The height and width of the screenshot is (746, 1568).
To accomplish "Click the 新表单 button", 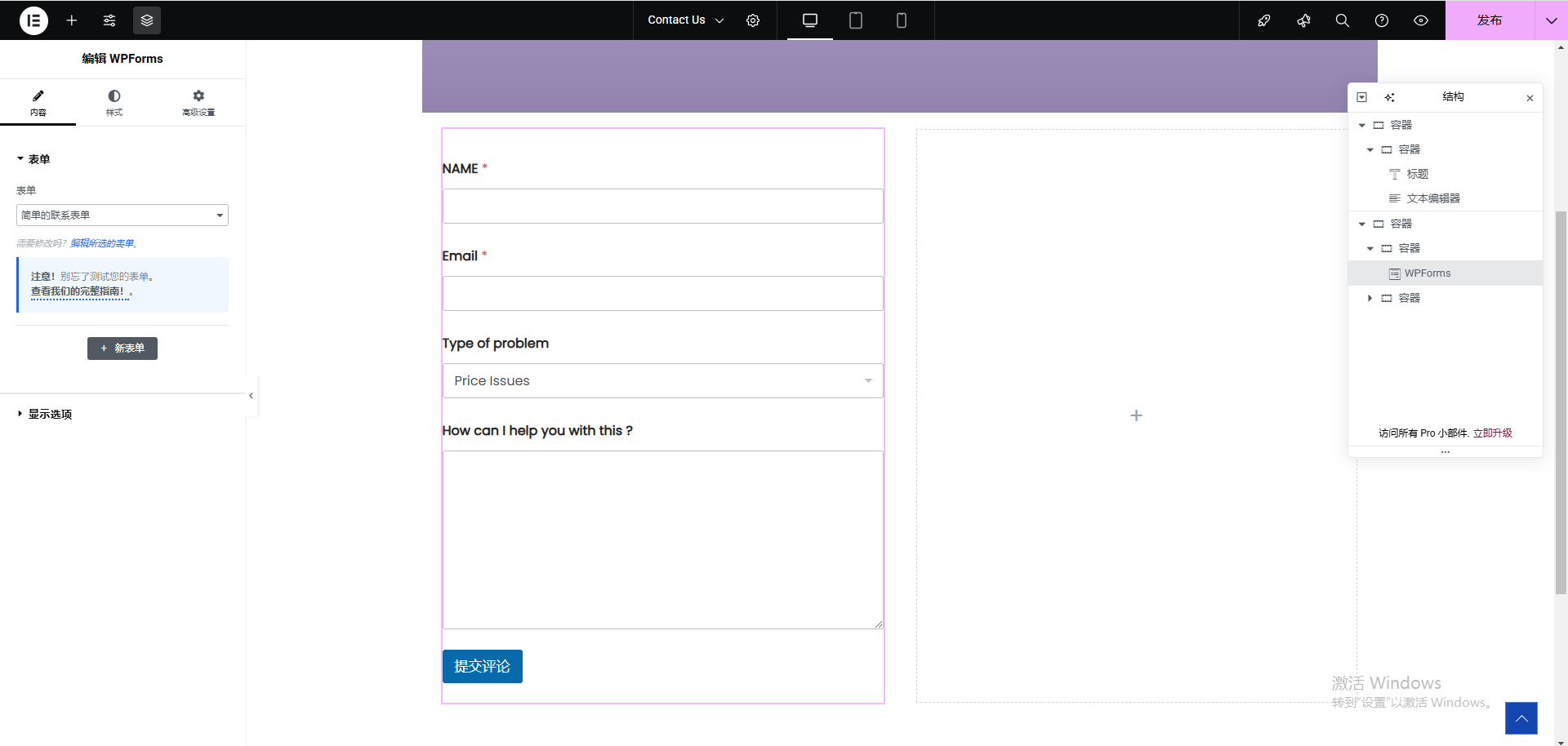I will (122, 349).
